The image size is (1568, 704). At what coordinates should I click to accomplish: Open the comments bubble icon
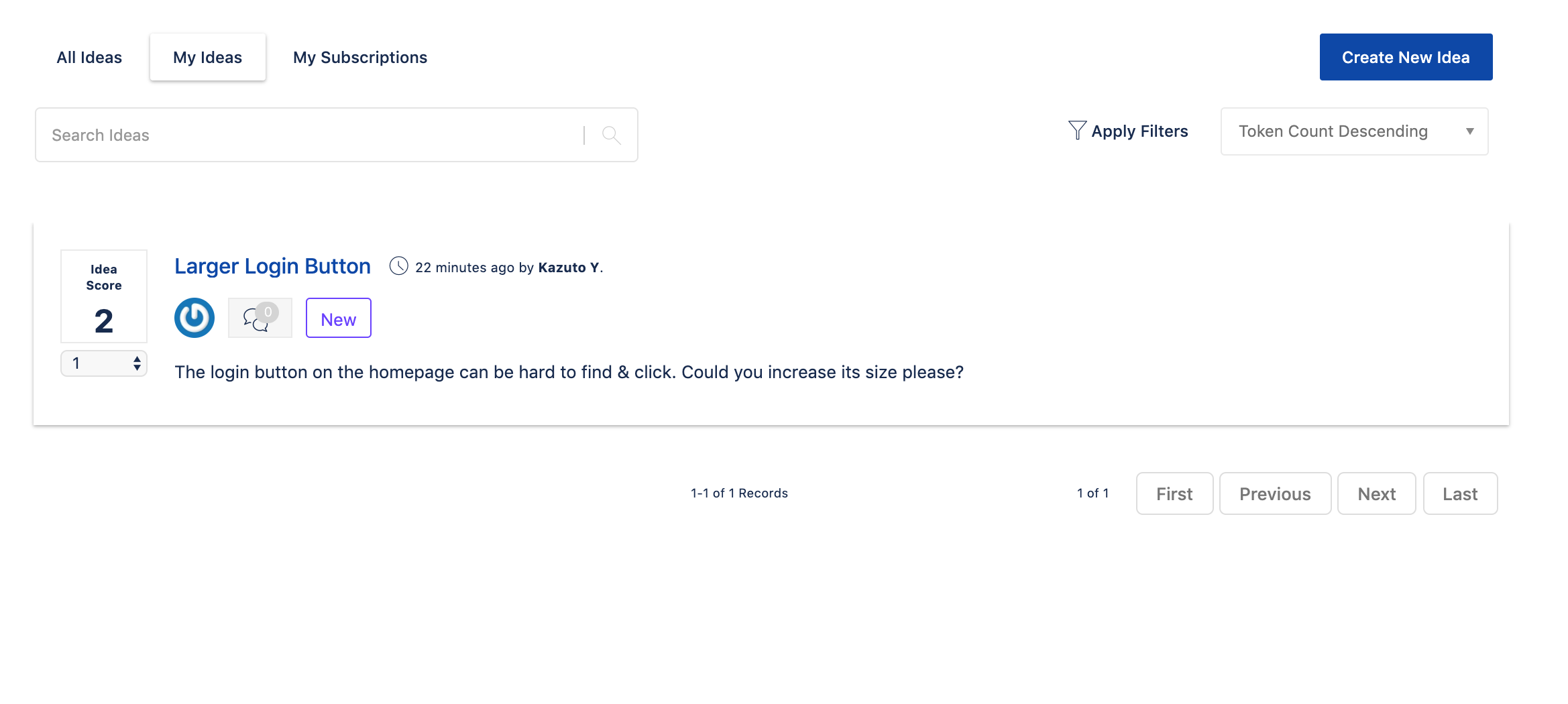[x=256, y=320]
